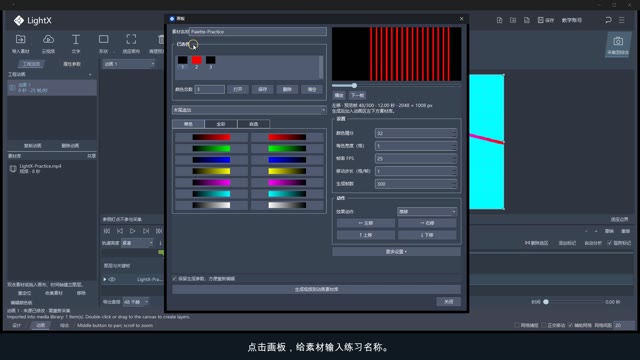The height and width of the screenshot is (360, 640).
Task: Open the export audio 48 kHz dropdown
Action: tap(136, 302)
